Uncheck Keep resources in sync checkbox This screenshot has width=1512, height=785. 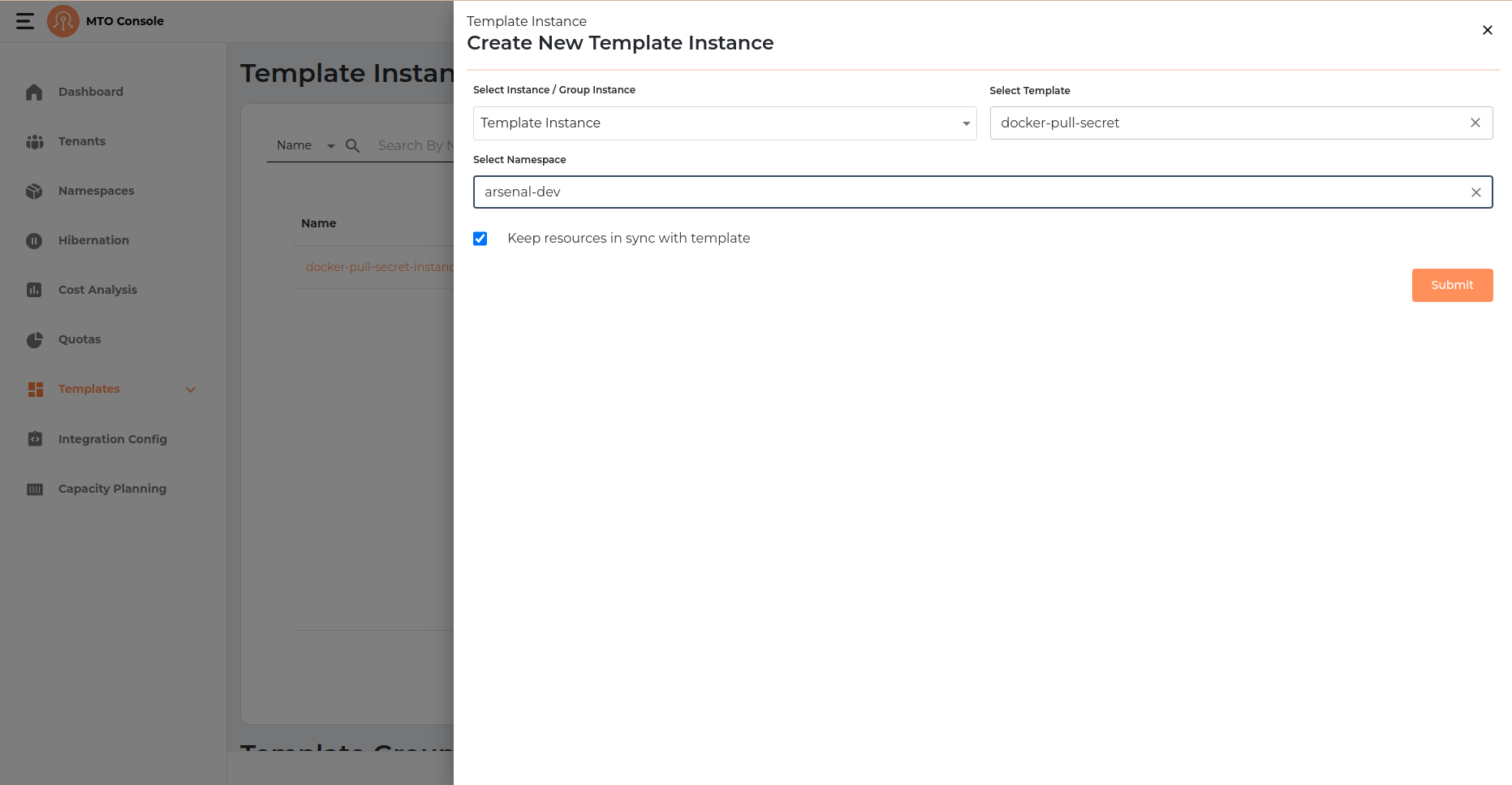pyautogui.click(x=480, y=239)
